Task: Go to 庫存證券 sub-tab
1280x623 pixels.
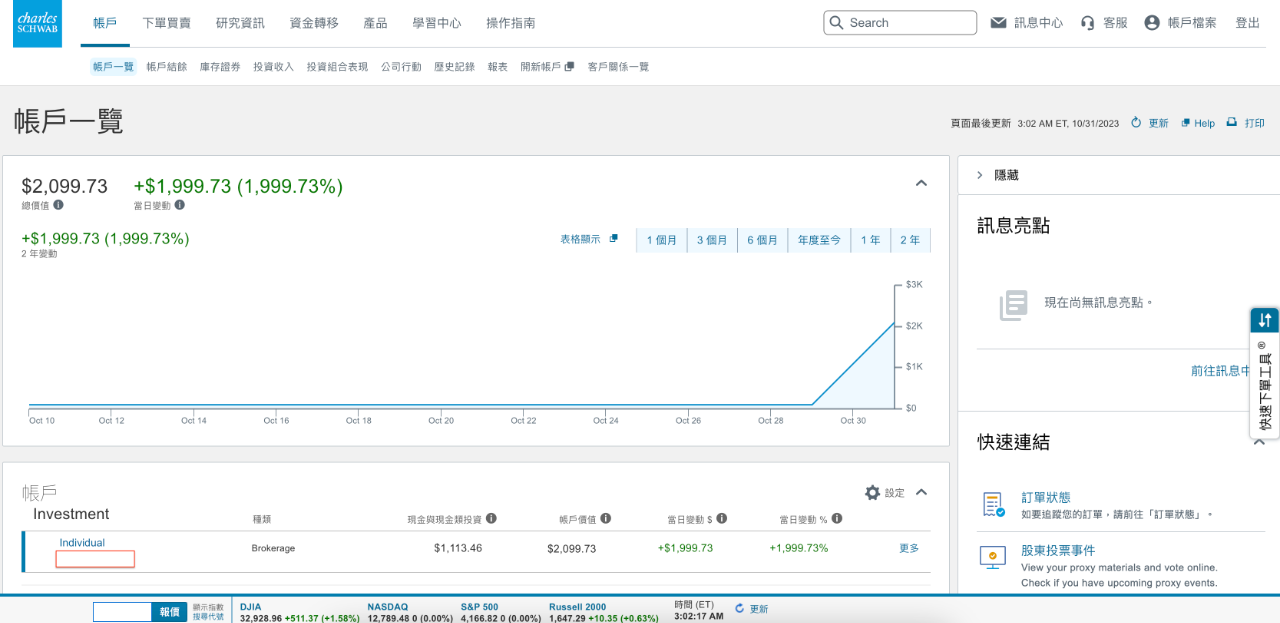Action: point(220,67)
